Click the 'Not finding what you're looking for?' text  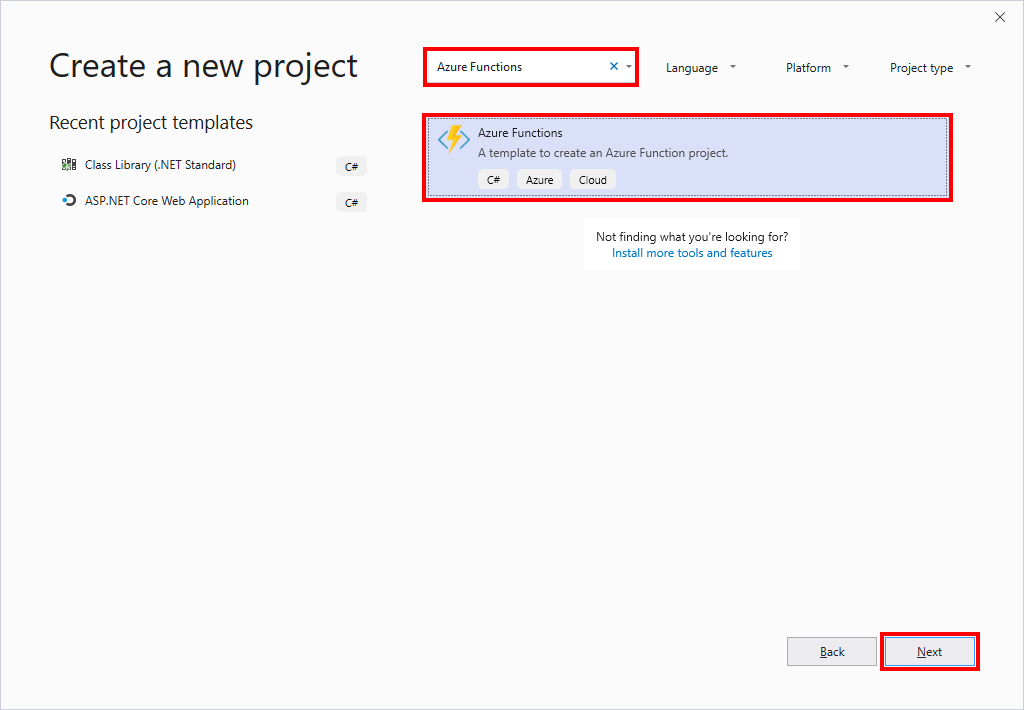tap(692, 236)
